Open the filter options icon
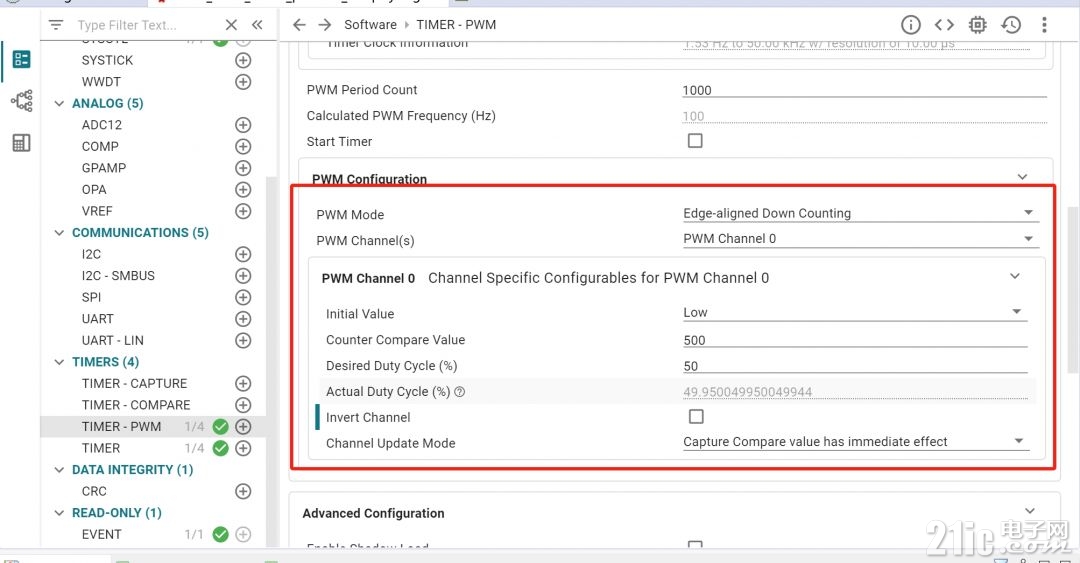1080x563 pixels. click(56, 25)
